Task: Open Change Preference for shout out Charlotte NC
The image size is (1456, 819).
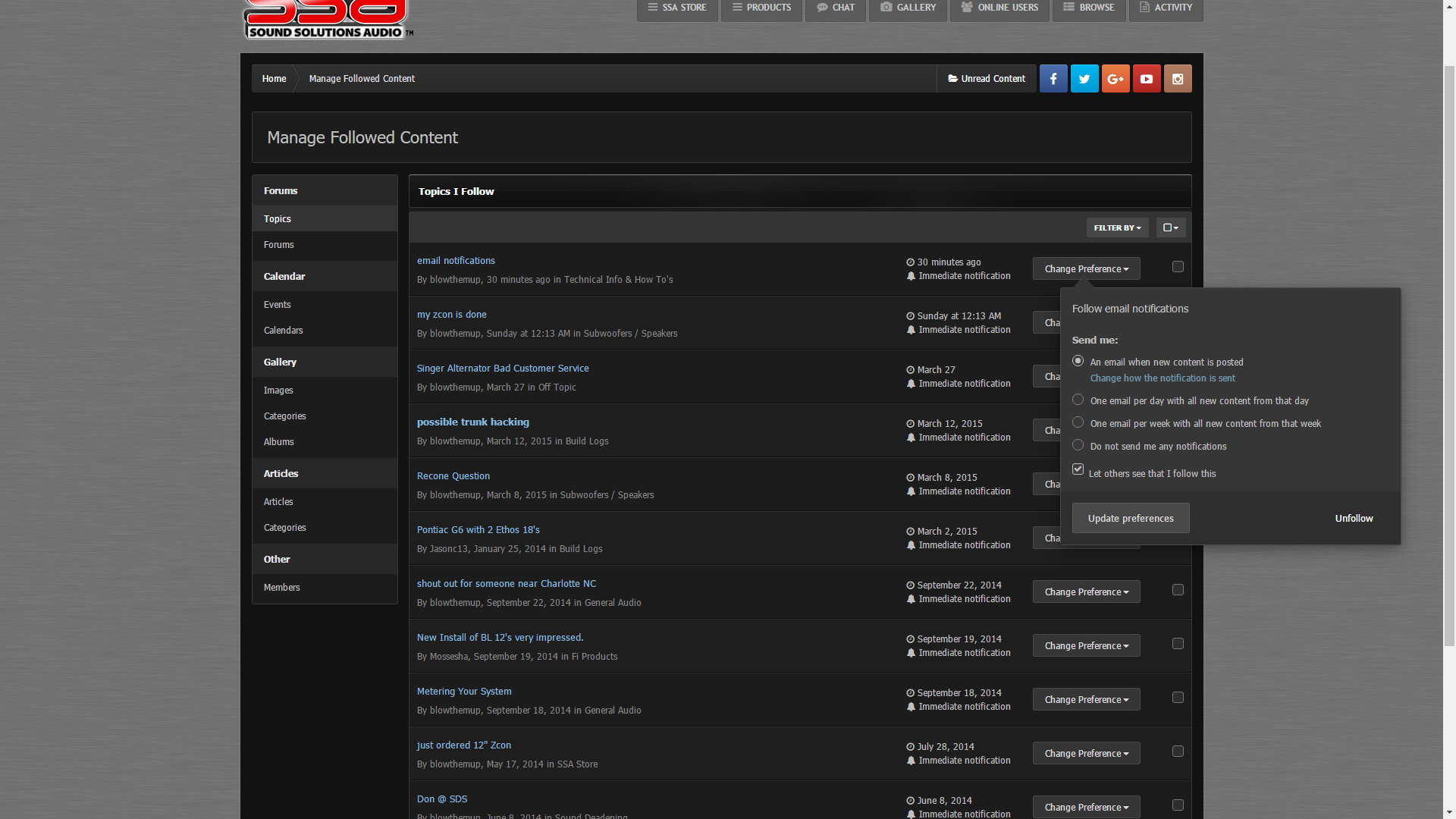Action: (x=1086, y=592)
